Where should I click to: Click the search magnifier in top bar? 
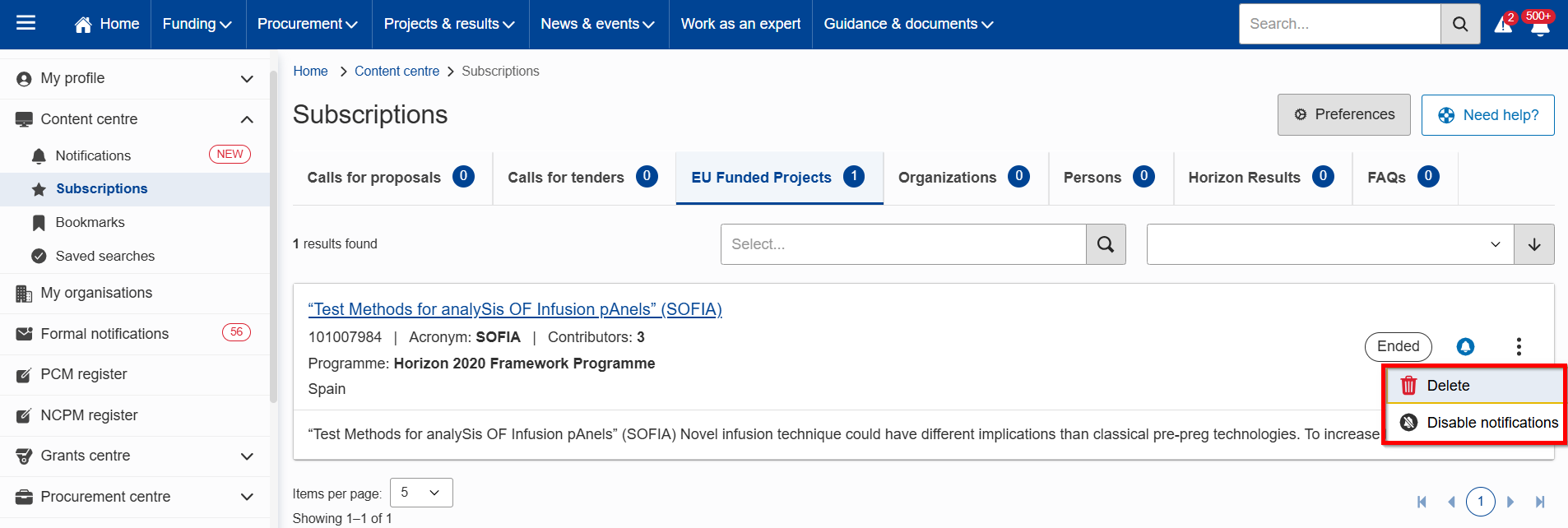[1460, 24]
